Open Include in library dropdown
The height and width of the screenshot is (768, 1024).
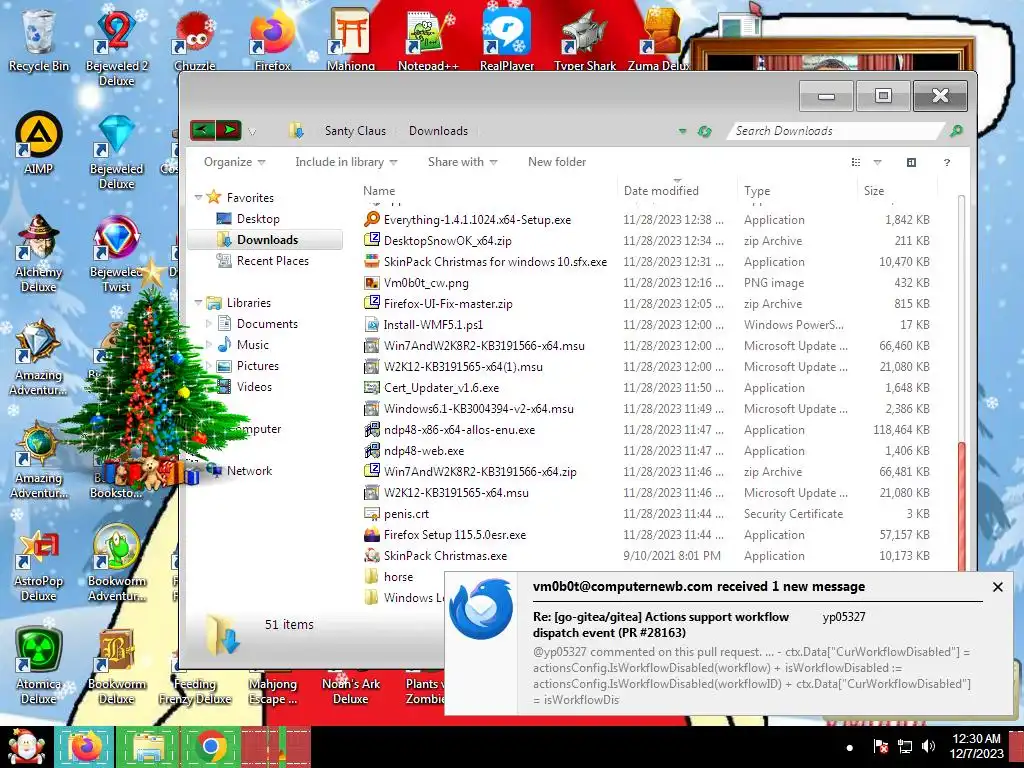point(346,162)
